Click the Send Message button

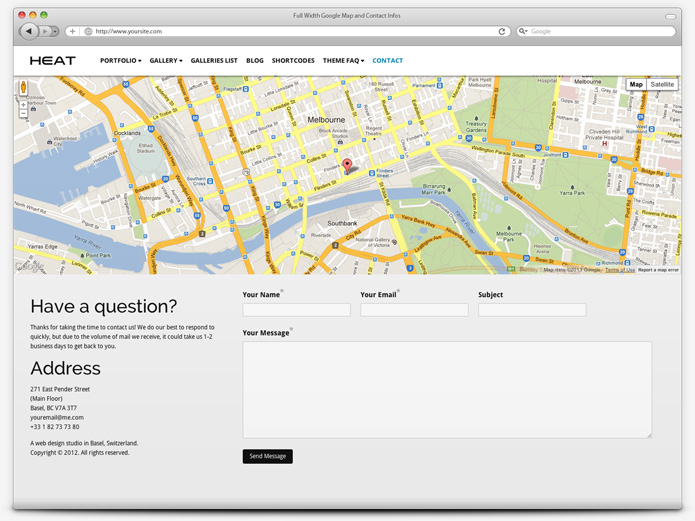pyautogui.click(x=267, y=456)
